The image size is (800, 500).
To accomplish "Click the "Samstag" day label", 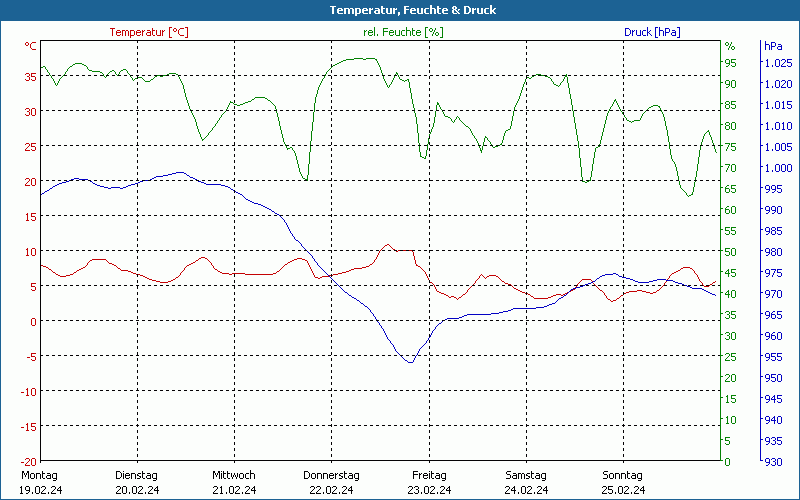I will point(526,475).
